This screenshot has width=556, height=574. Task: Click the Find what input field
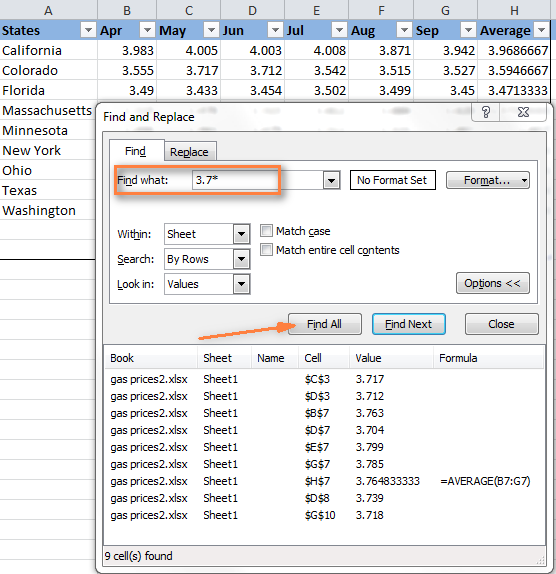coord(258,180)
